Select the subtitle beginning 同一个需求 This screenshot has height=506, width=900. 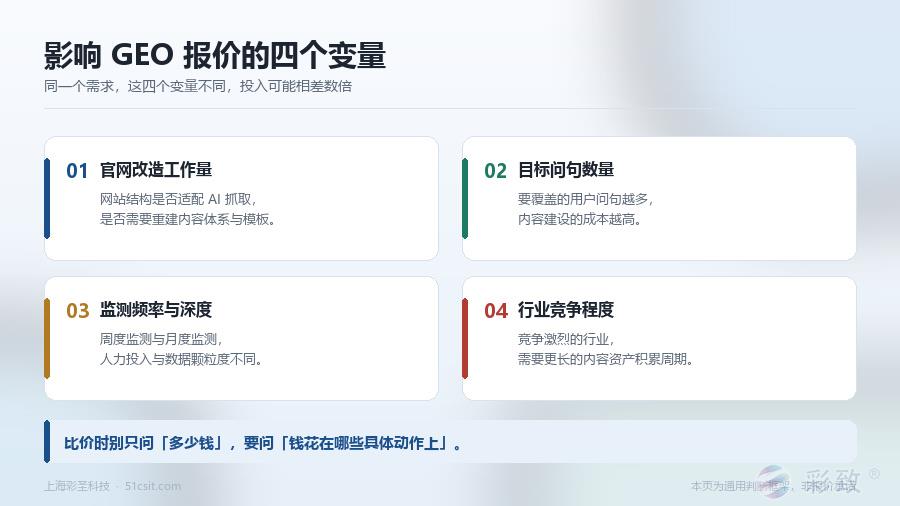(x=198, y=86)
